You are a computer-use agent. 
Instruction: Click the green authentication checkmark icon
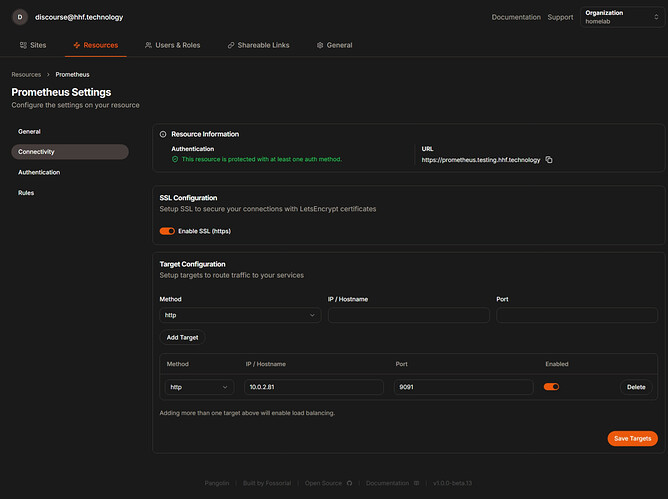175,159
